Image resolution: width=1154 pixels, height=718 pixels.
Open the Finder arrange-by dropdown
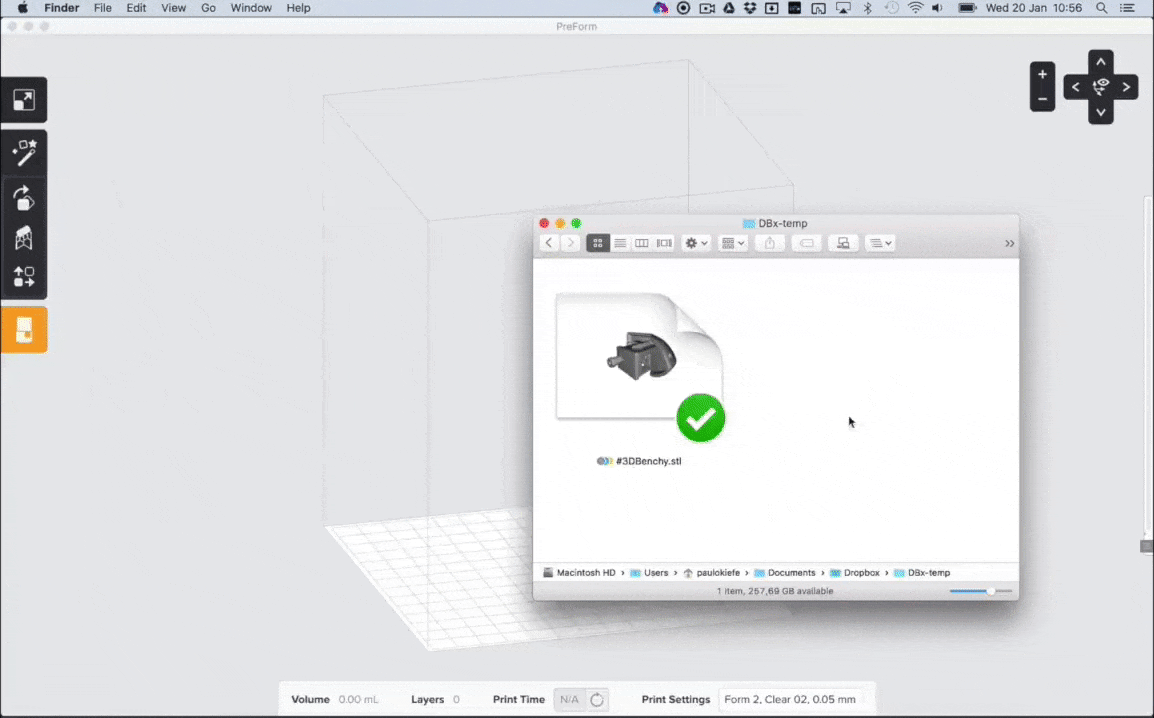(732, 243)
